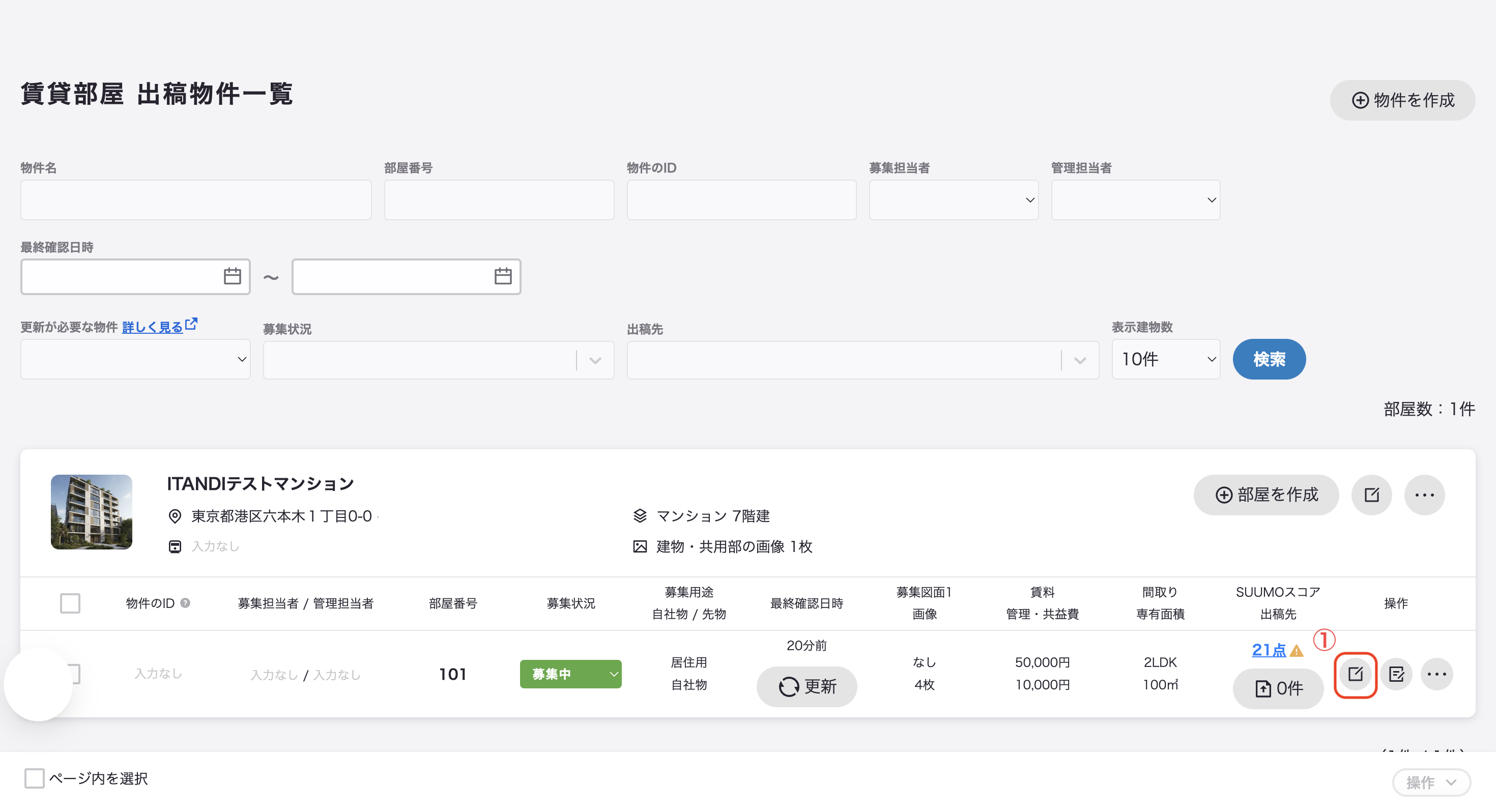Click the SUUMO score warning triangle icon
The width and height of the screenshot is (1496, 812).
1296,651
